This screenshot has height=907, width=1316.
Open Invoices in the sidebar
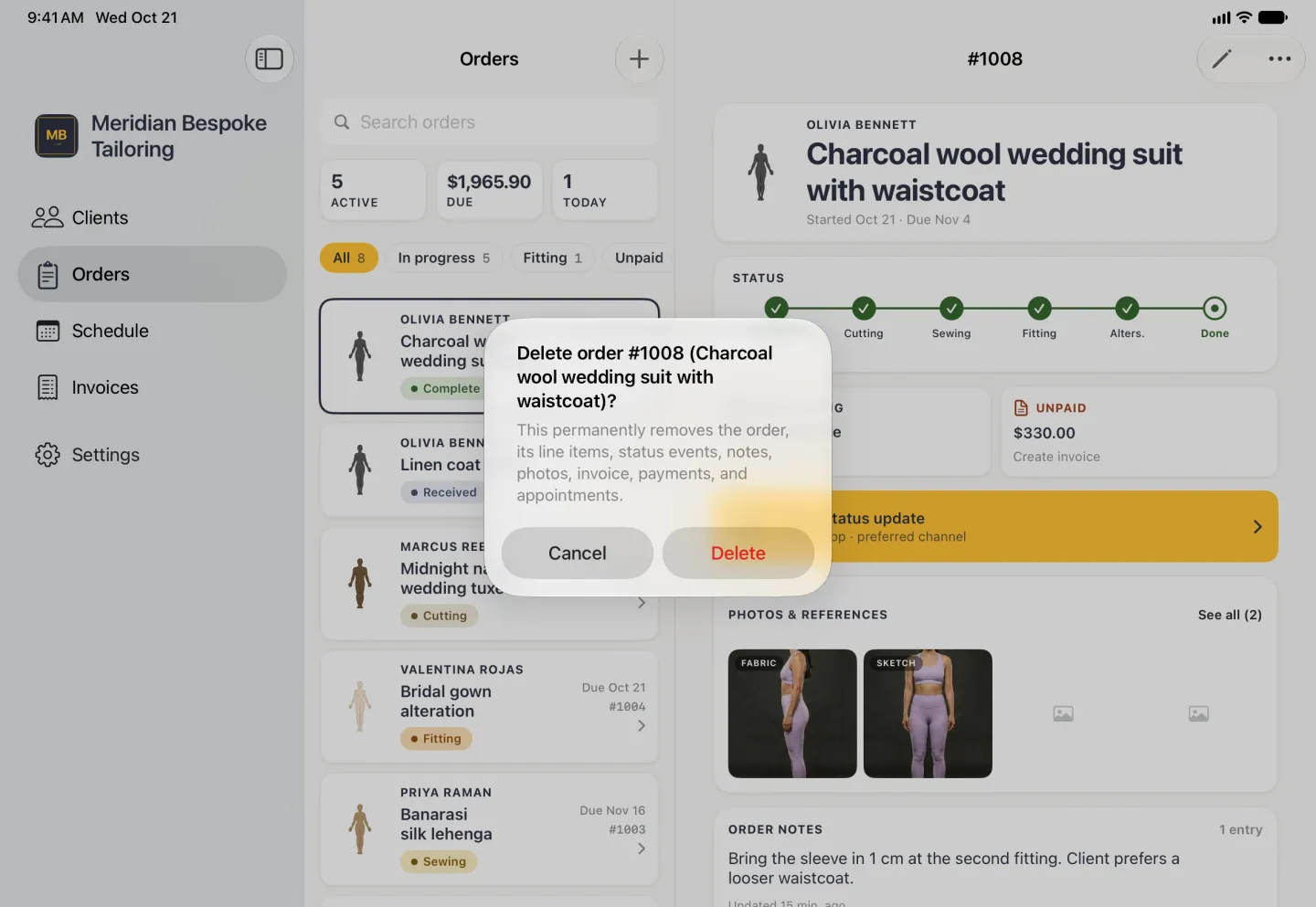(152, 387)
